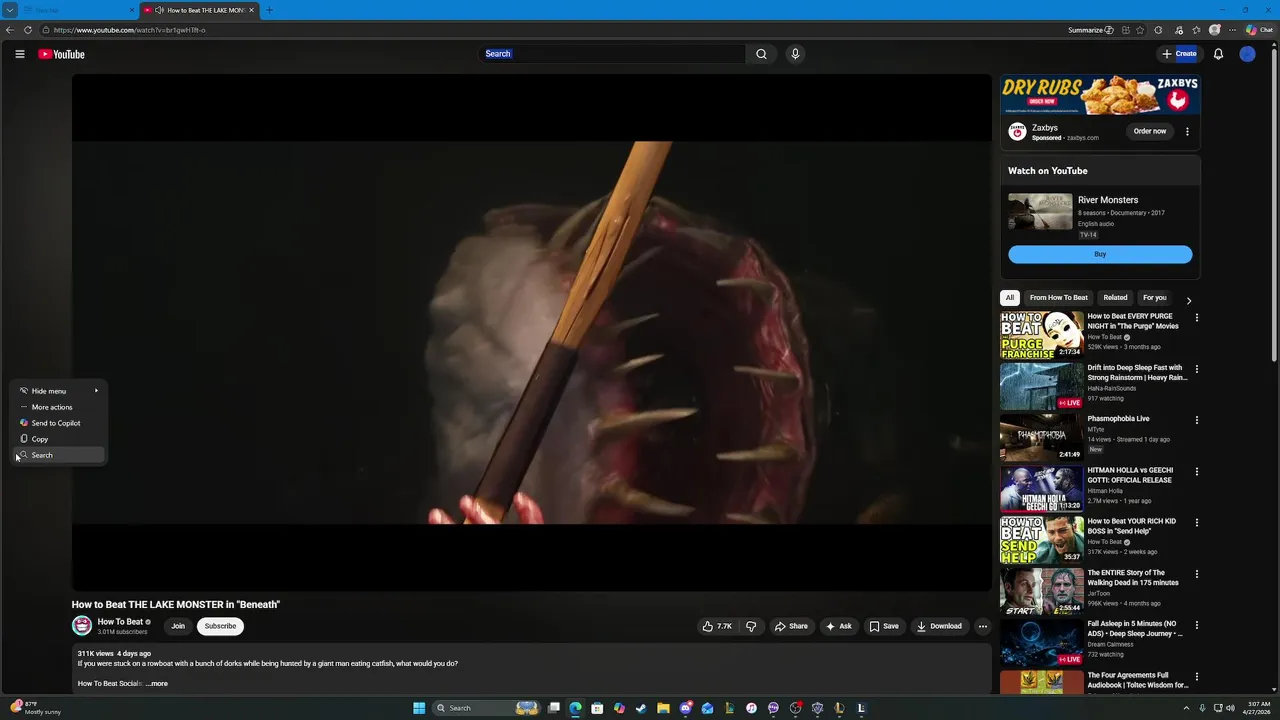
Task: Click Order now for Zaxbys
Action: click(1150, 131)
